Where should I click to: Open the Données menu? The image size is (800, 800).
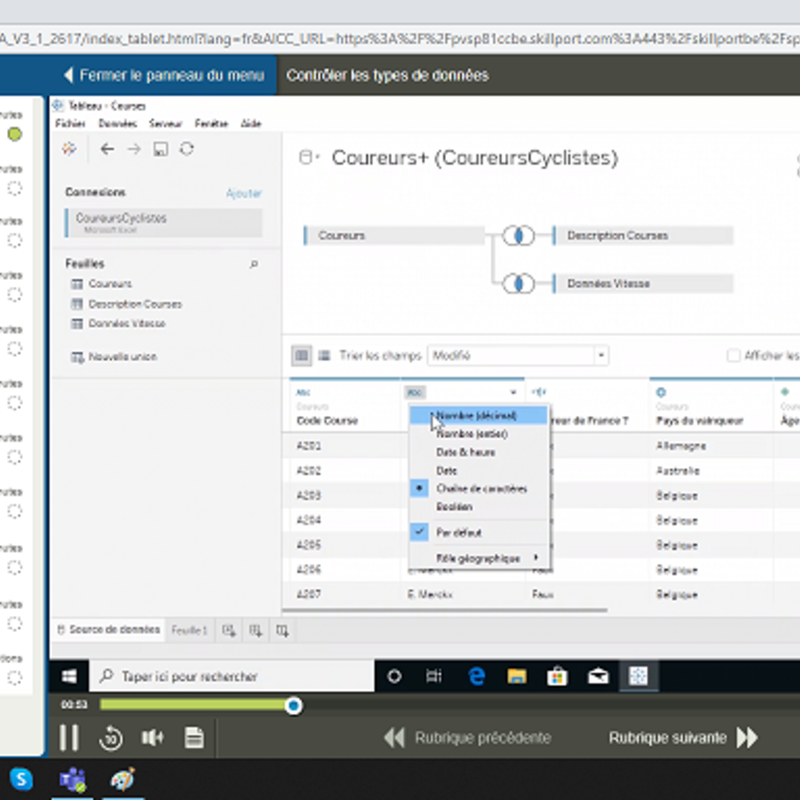tap(118, 124)
